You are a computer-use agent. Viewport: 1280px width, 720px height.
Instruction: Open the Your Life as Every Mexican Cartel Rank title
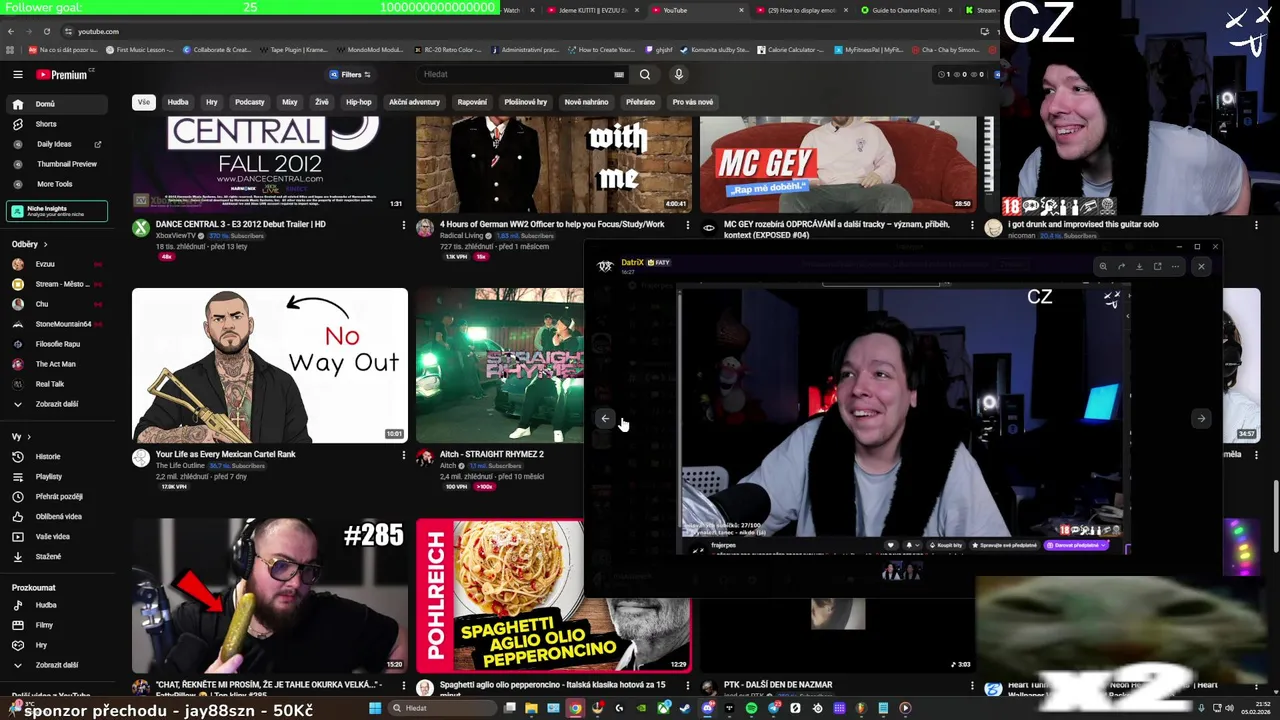226,454
